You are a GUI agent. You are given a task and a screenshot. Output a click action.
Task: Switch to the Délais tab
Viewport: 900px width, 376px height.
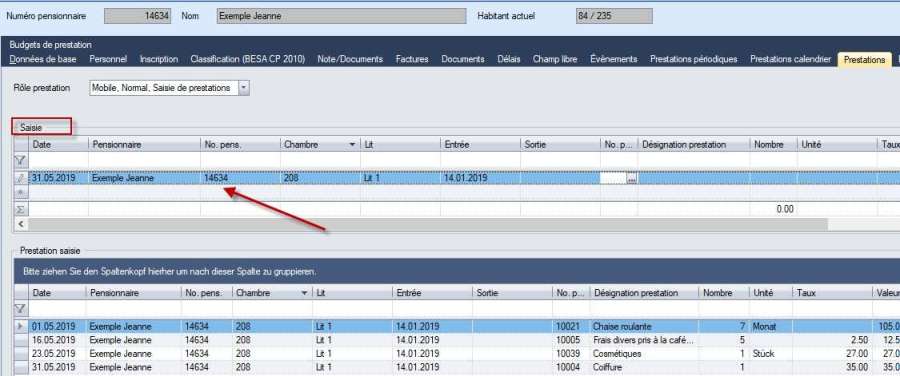tap(509, 59)
